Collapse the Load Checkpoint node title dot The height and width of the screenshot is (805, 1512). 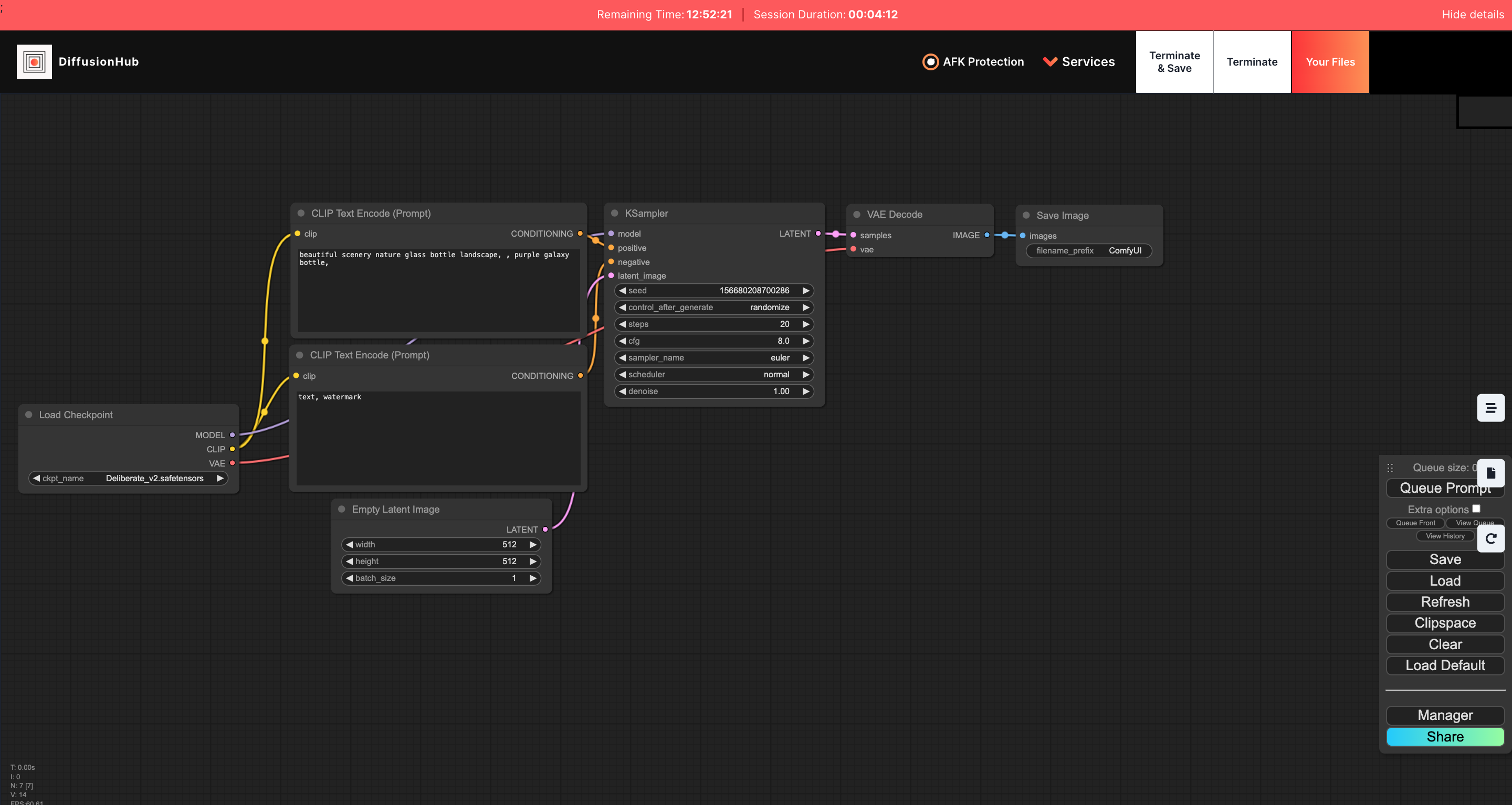click(x=29, y=415)
